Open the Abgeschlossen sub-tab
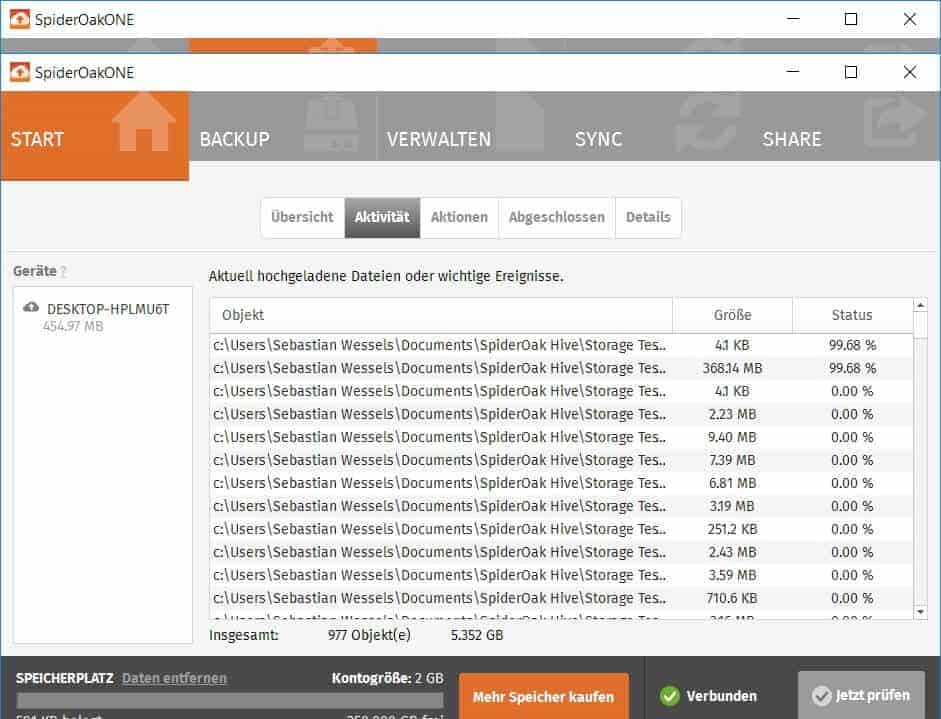Image resolution: width=941 pixels, height=719 pixels. click(557, 217)
